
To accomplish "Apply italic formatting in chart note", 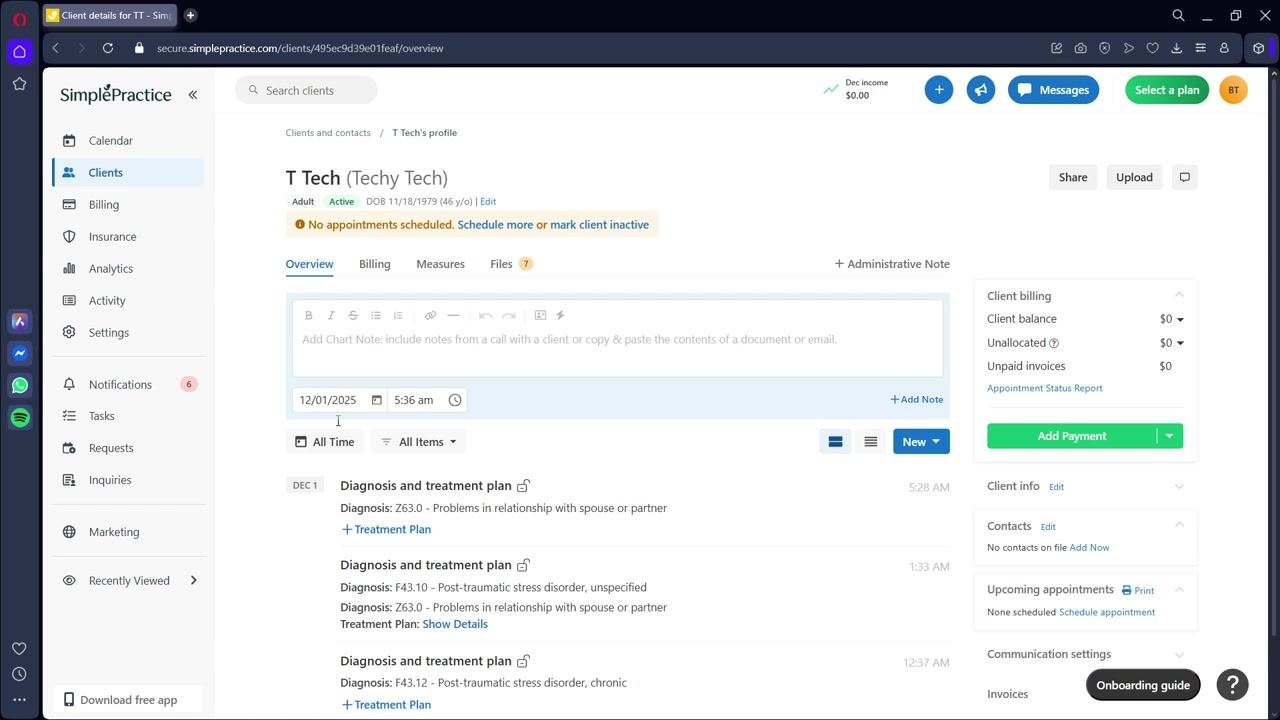I will coord(331,315).
